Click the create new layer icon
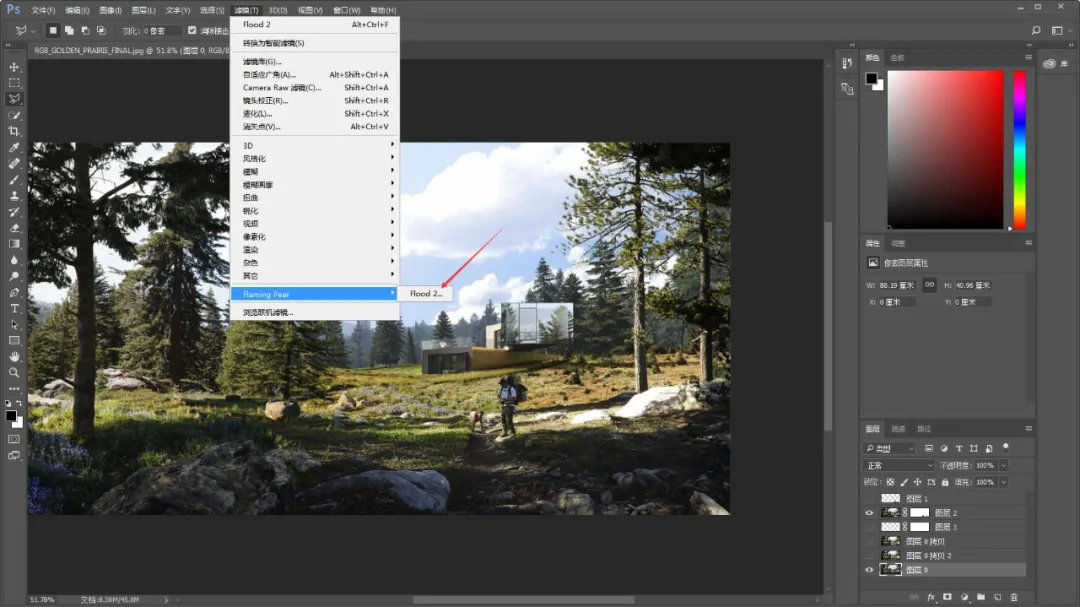 tap(997, 597)
